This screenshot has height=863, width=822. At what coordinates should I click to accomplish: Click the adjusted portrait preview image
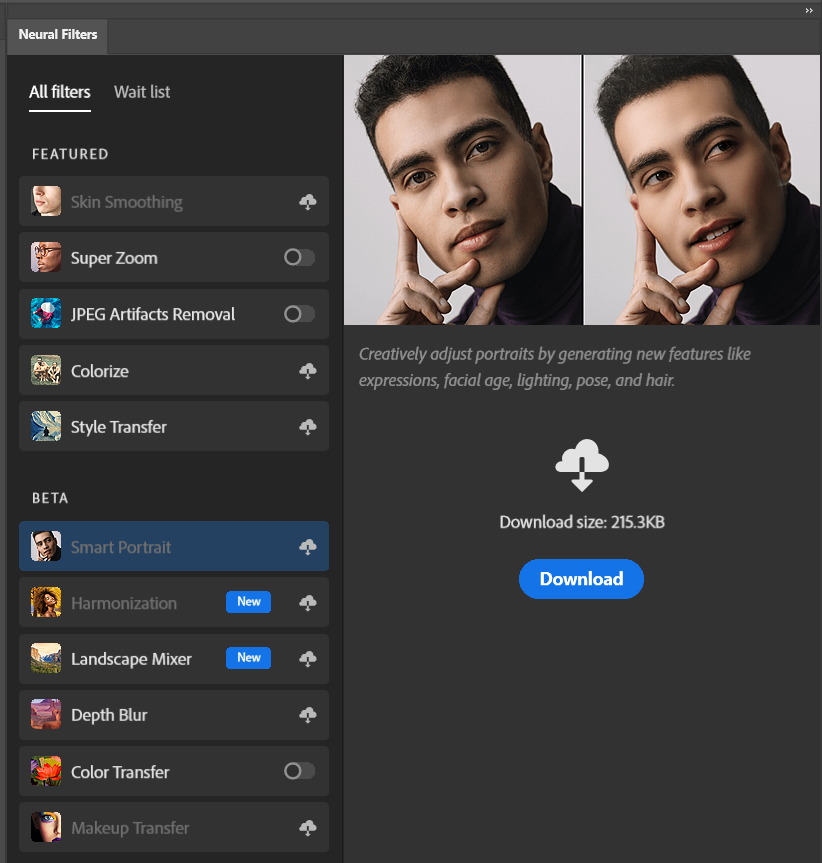coord(702,190)
